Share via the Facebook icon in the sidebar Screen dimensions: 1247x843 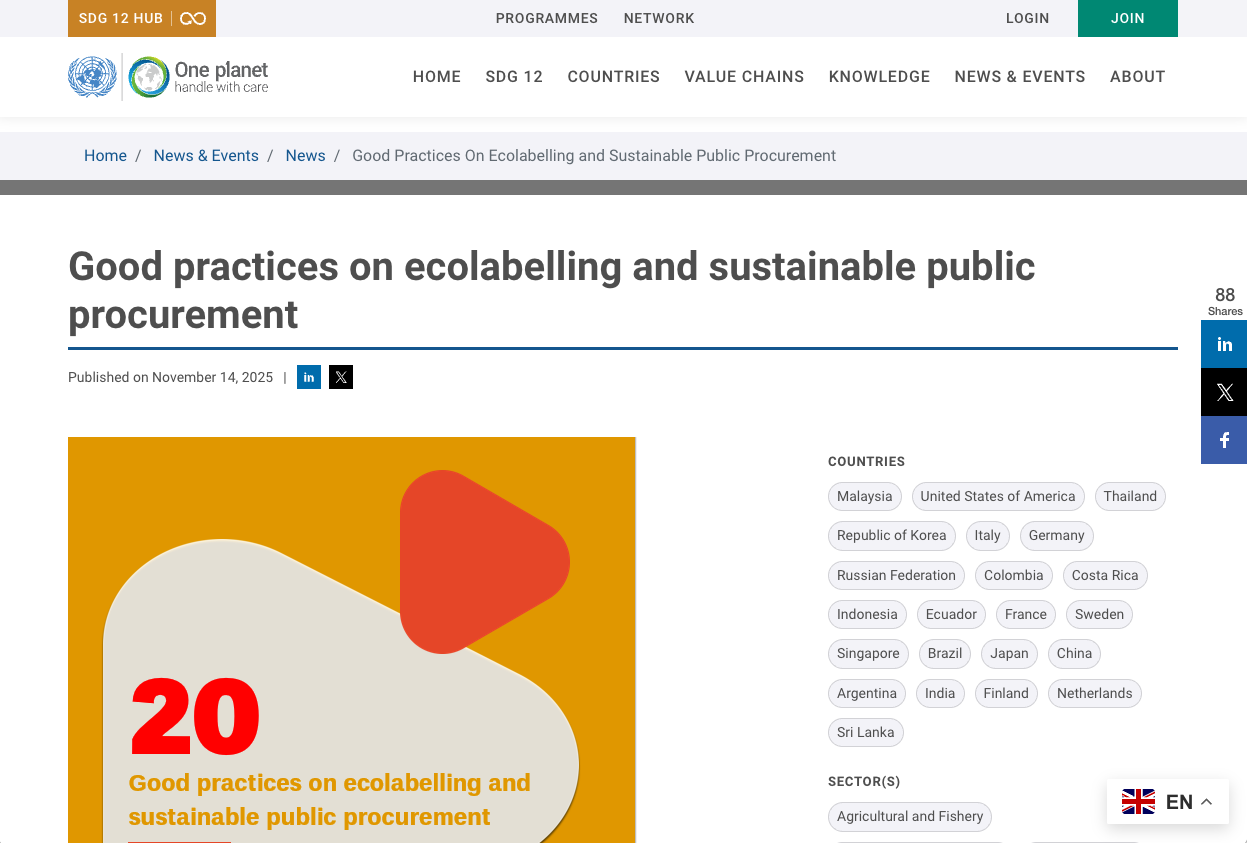pyautogui.click(x=1223, y=440)
